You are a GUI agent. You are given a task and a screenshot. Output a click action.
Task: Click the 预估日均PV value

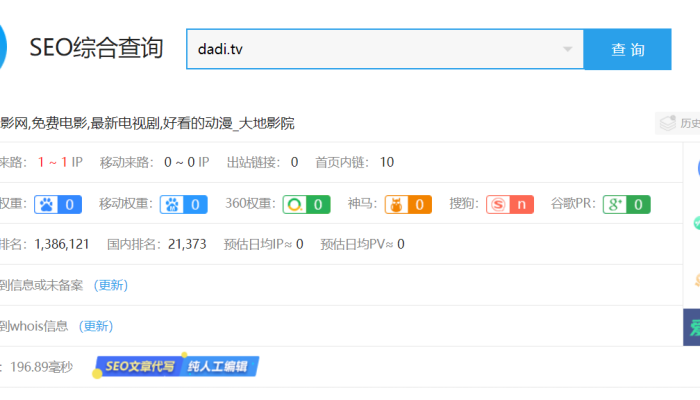point(401,244)
